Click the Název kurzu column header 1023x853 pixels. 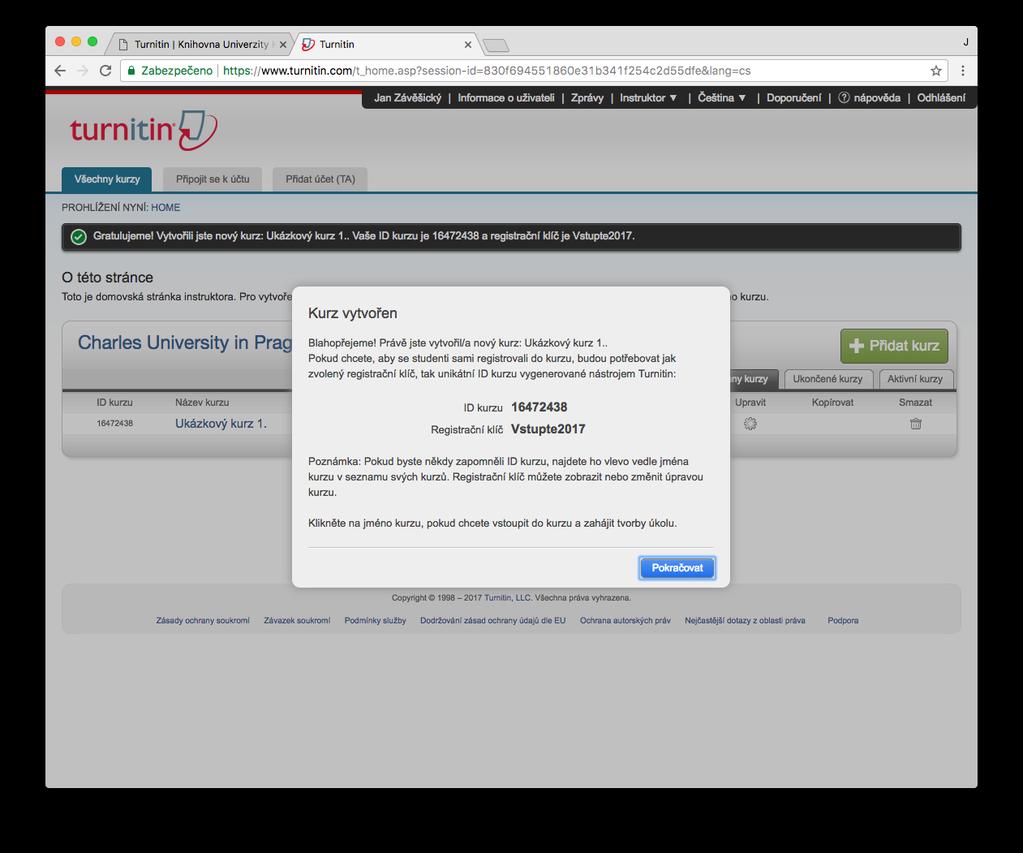(x=202, y=403)
